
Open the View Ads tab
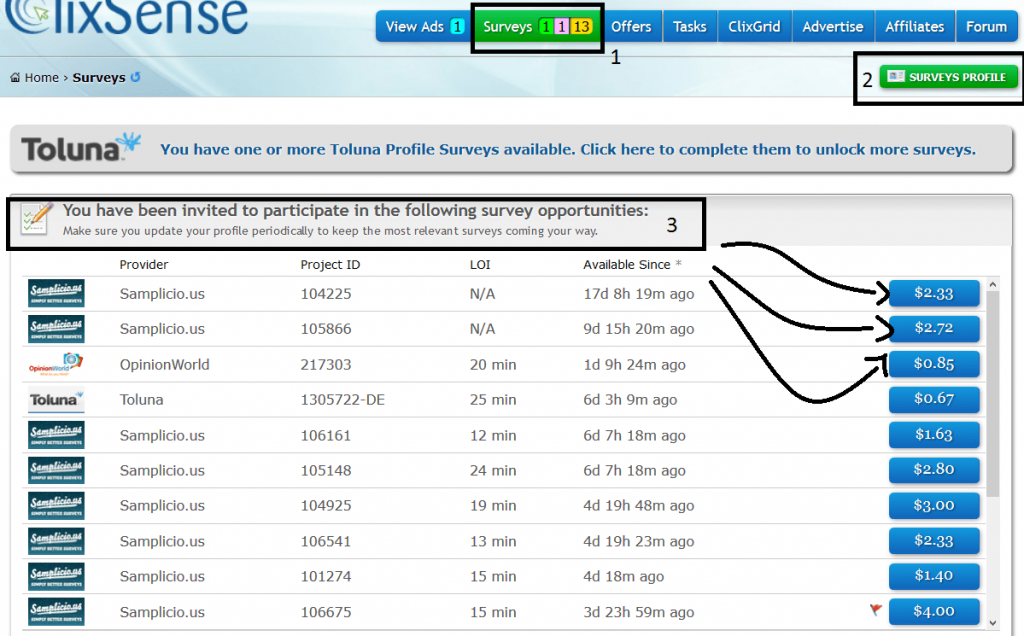[x=424, y=27]
